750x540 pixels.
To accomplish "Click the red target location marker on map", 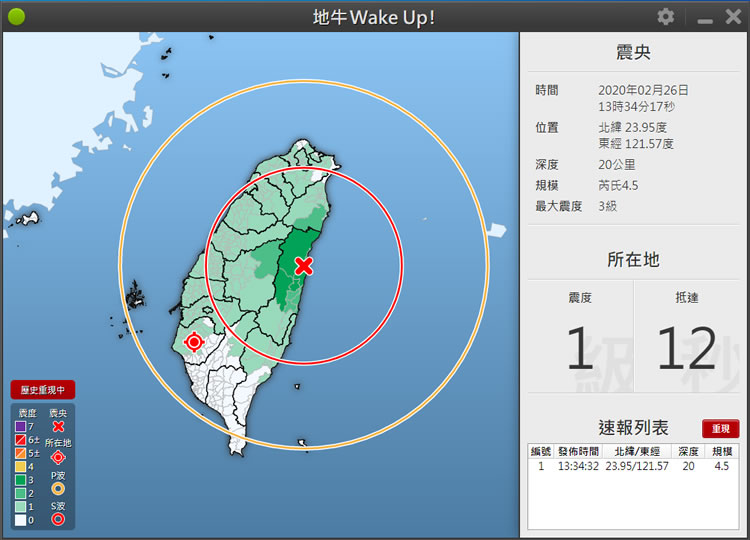I will pos(194,342).
